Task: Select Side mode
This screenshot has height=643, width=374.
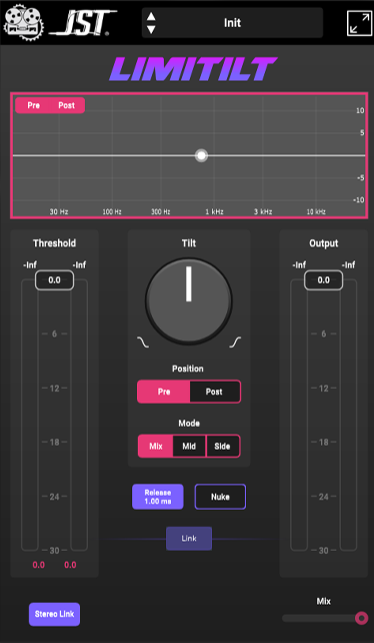Action: point(223,446)
